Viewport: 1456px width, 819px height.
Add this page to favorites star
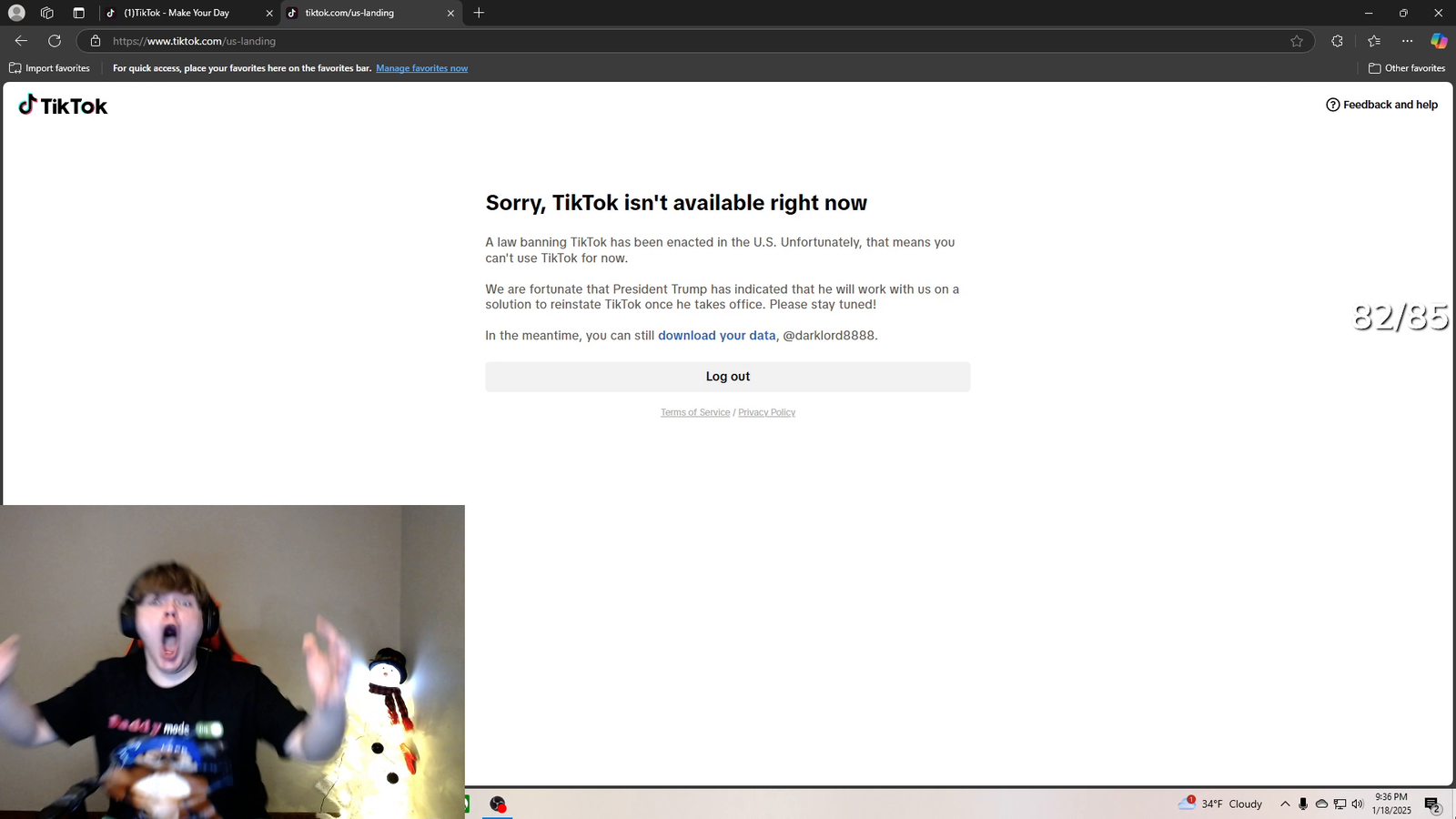1297,41
